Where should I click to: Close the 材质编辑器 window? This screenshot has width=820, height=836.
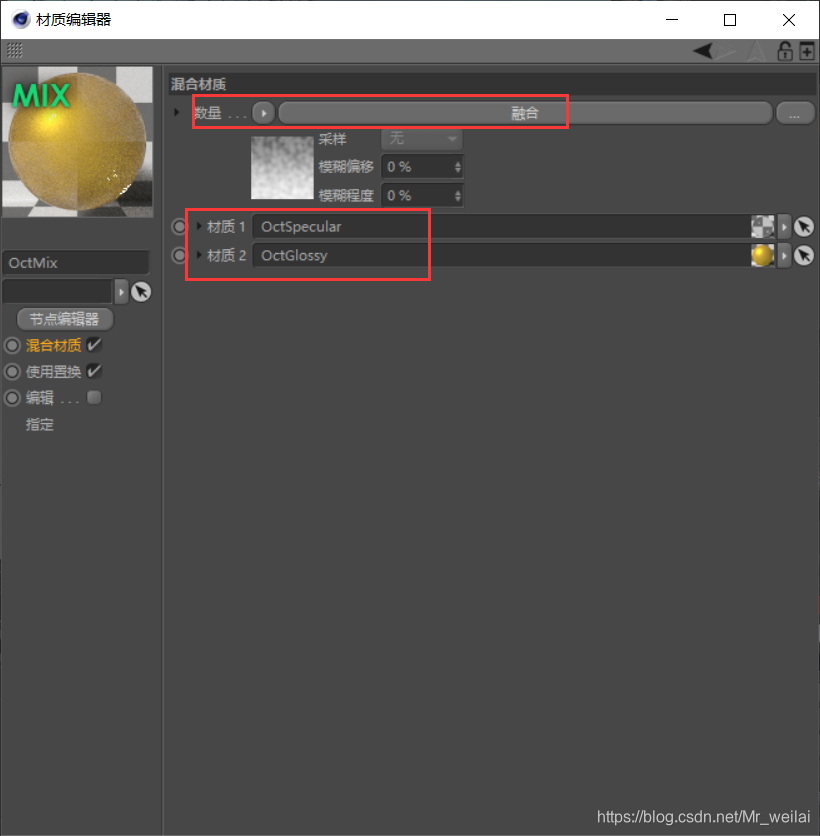coord(789,20)
